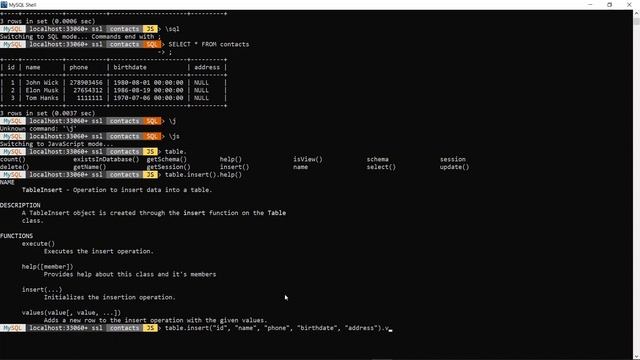Click 'isView()' autocomplete suggestion
Image resolution: width=640 pixels, height=360 pixels.
[308, 159]
